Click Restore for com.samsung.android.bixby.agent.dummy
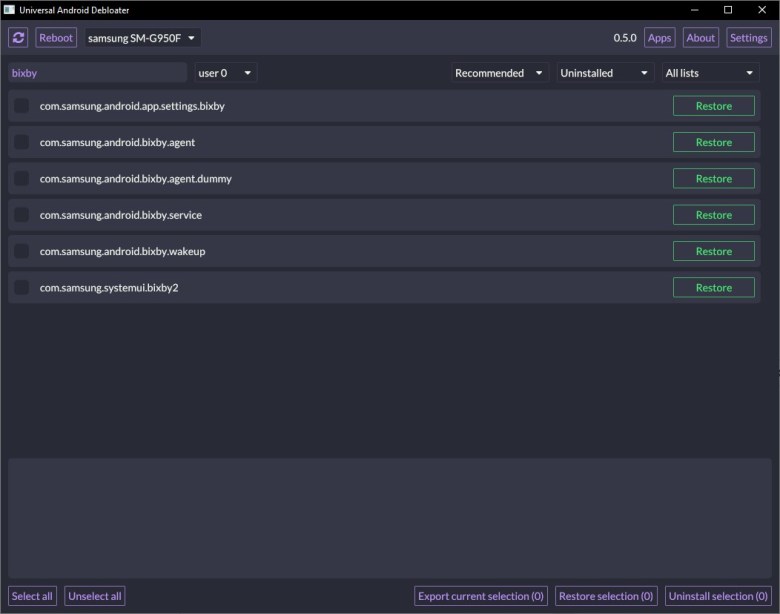Viewport: 780px width, 614px height. tap(714, 179)
